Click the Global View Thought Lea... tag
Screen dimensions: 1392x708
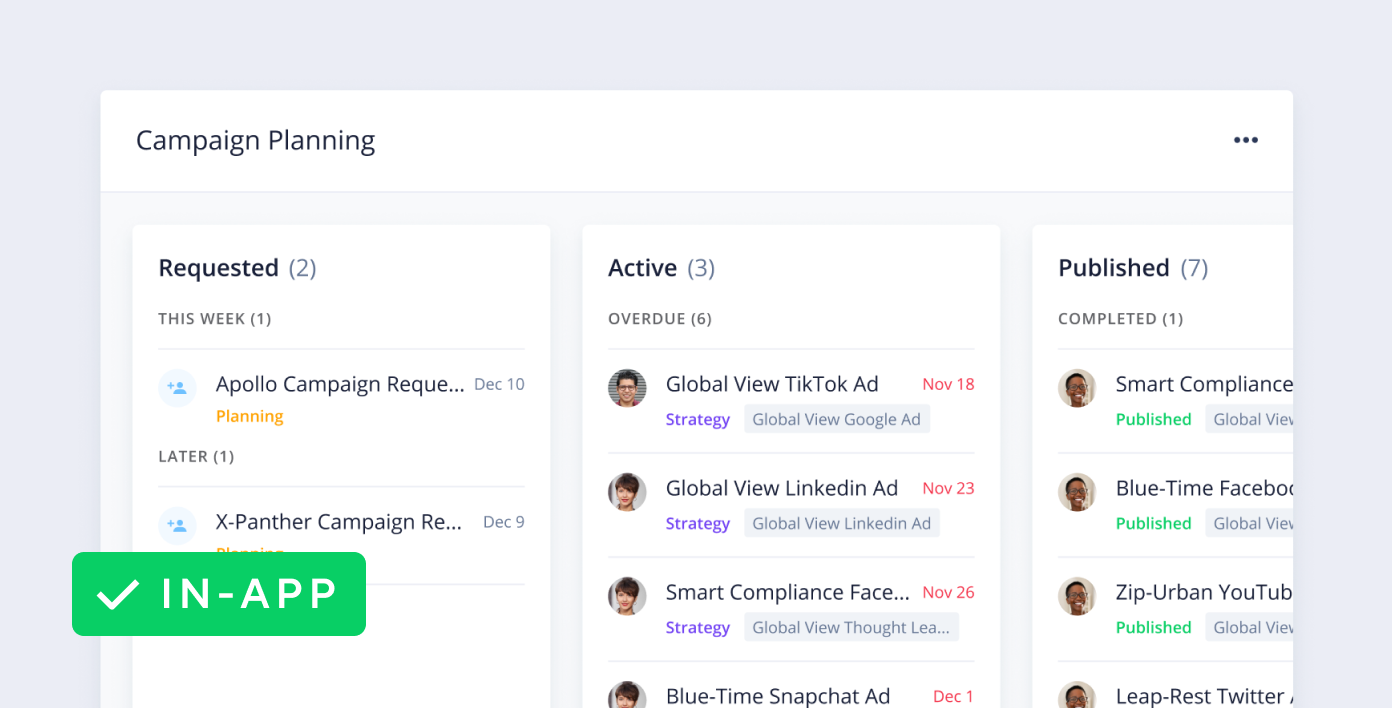[850, 627]
